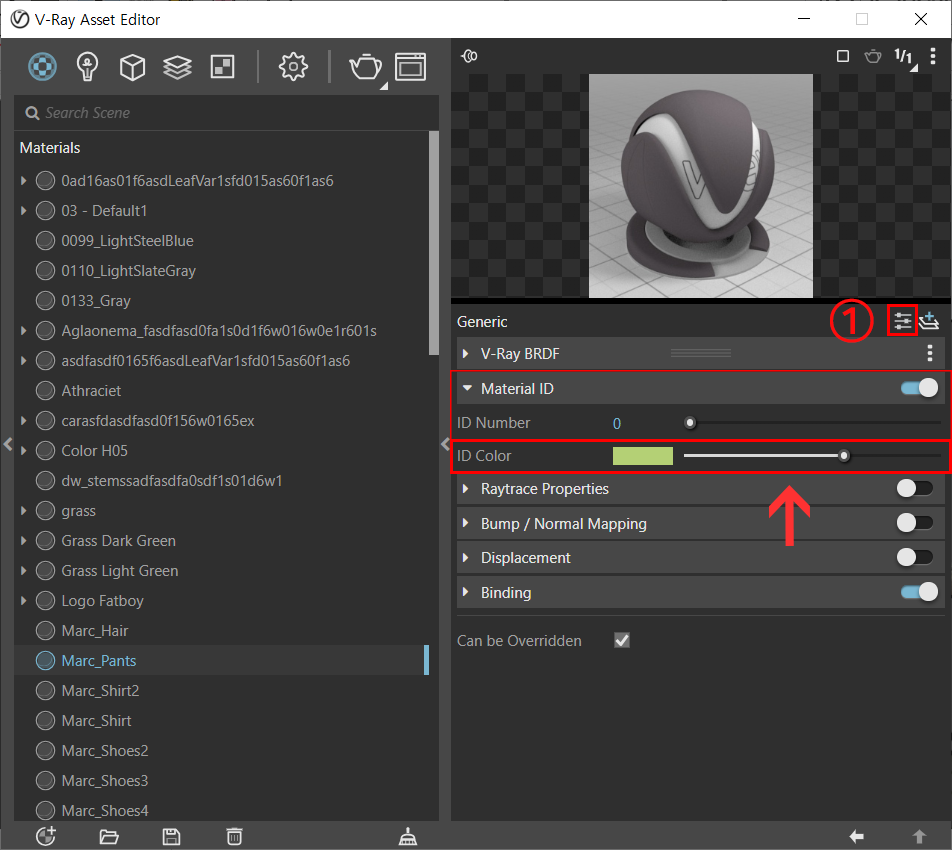Click the ID Number value 0
The width and height of the screenshot is (952, 850).
pos(617,423)
